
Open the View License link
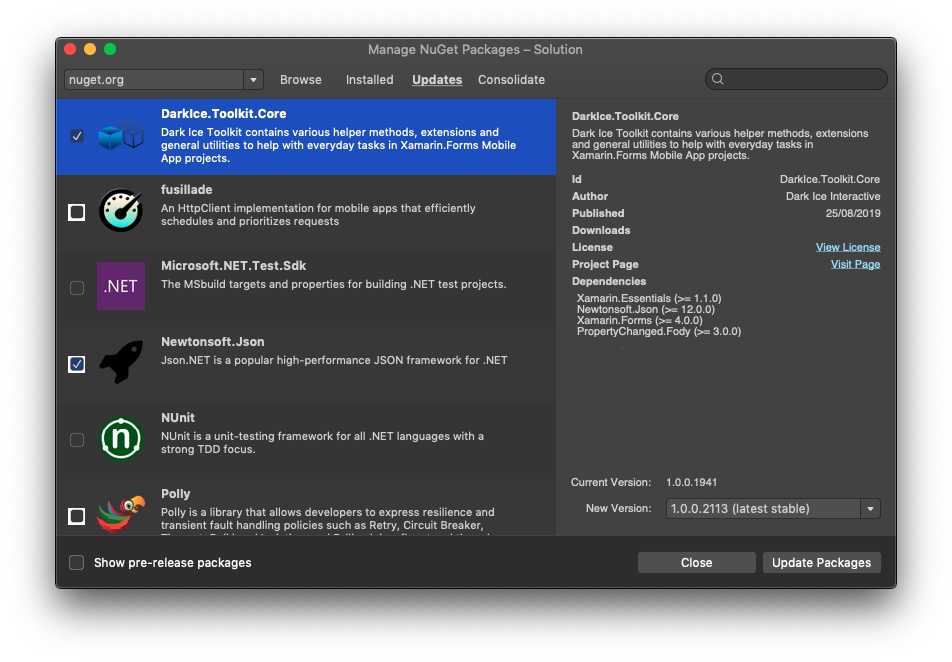848,247
